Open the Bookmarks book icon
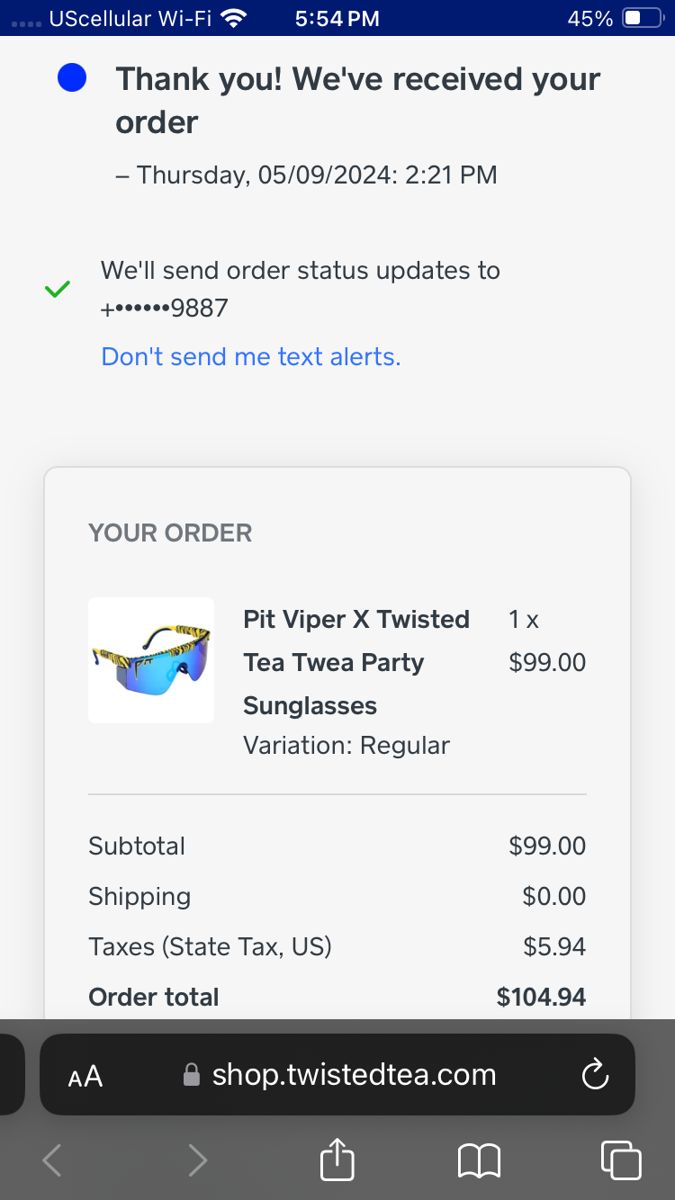This screenshot has width=675, height=1200. coord(479,1161)
